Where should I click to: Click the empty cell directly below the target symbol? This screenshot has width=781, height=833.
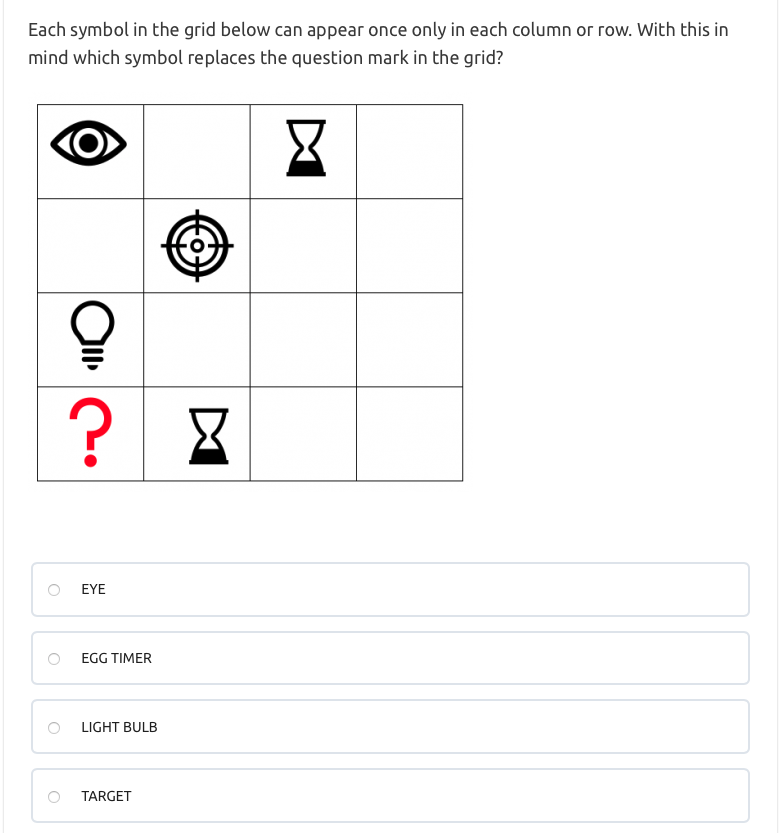pos(197,339)
